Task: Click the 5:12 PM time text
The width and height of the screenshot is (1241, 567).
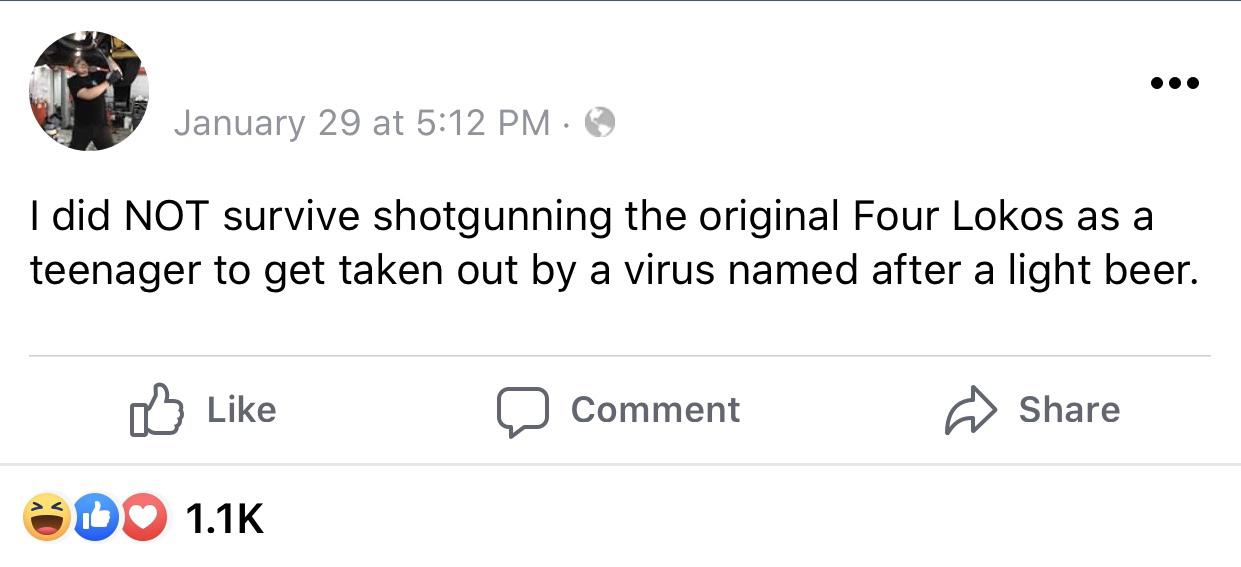Action: click(482, 123)
